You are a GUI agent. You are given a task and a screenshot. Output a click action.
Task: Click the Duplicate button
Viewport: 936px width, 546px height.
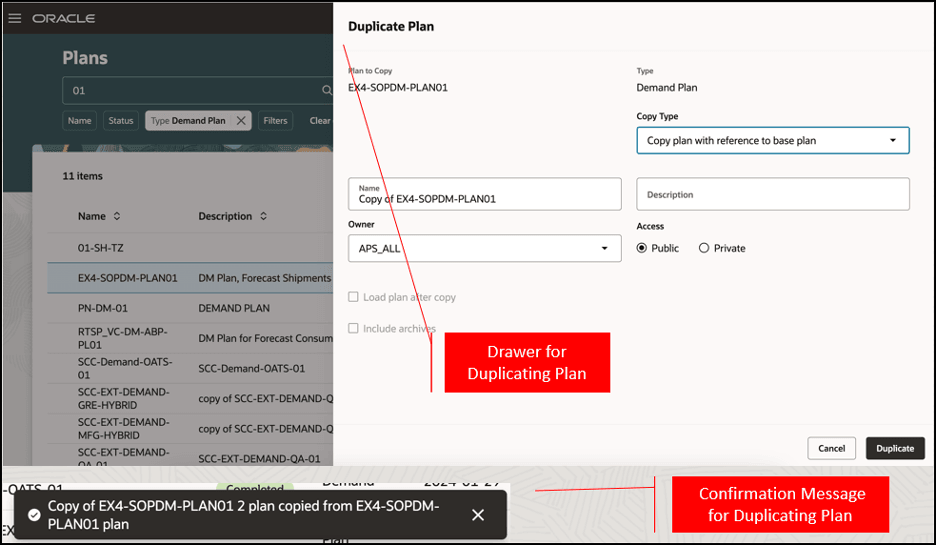click(895, 448)
